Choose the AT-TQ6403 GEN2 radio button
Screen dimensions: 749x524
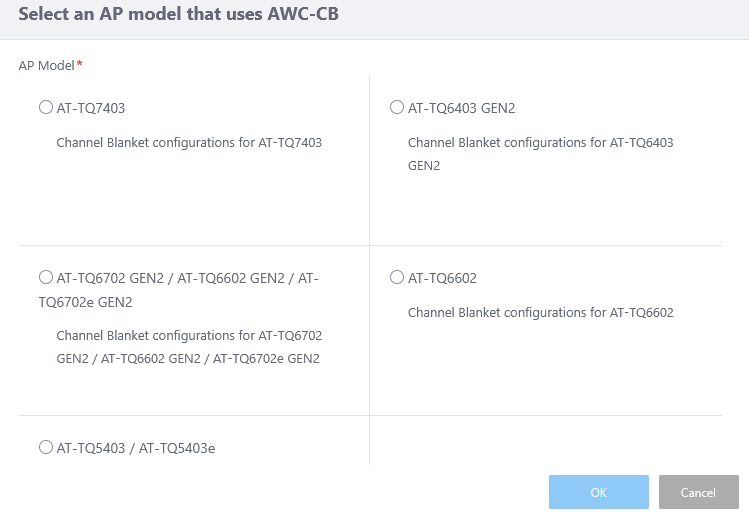point(397,107)
